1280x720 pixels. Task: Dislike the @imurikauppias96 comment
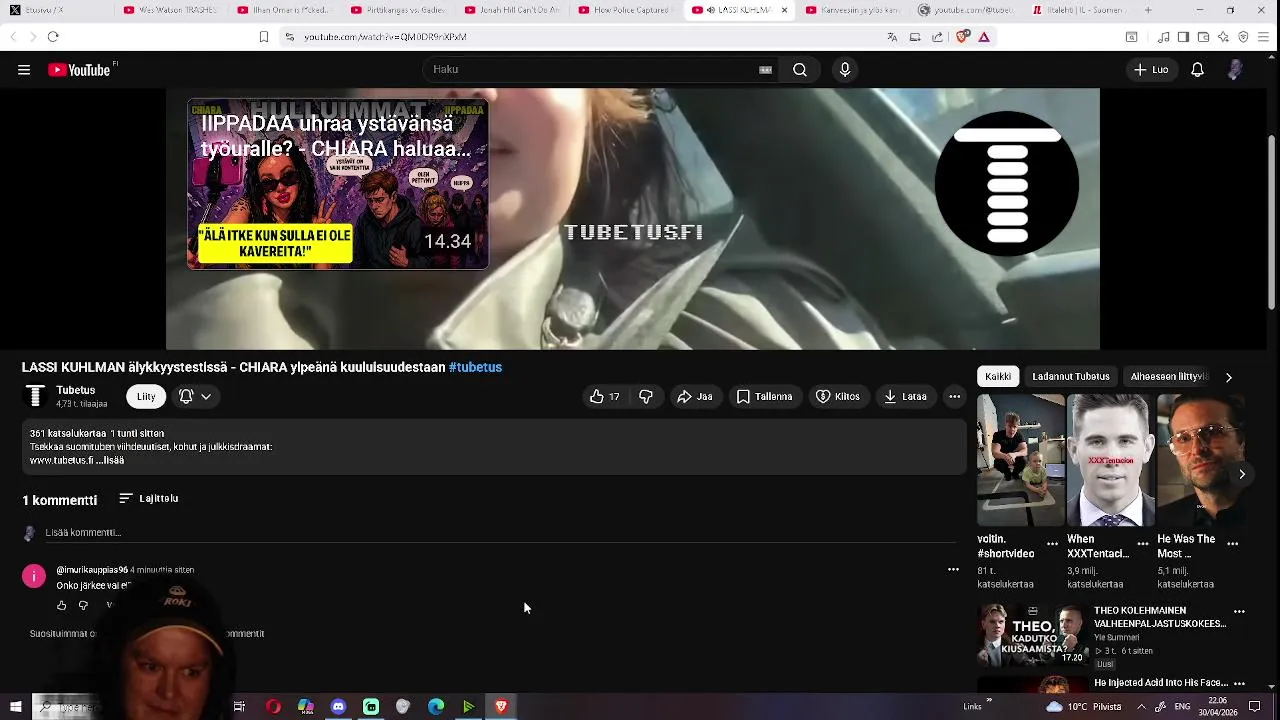coord(83,605)
